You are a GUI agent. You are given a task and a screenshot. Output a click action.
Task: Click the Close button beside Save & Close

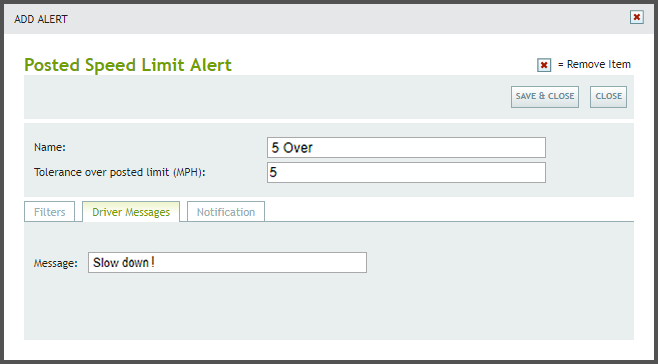point(608,97)
